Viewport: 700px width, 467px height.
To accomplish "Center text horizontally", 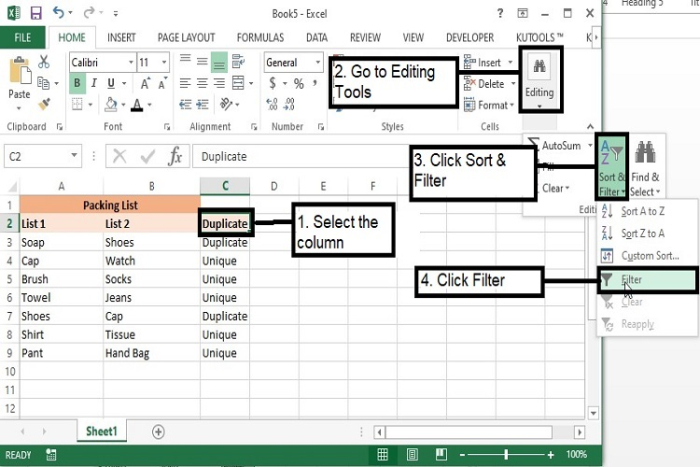I will pyautogui.click(x=202, y=83).
